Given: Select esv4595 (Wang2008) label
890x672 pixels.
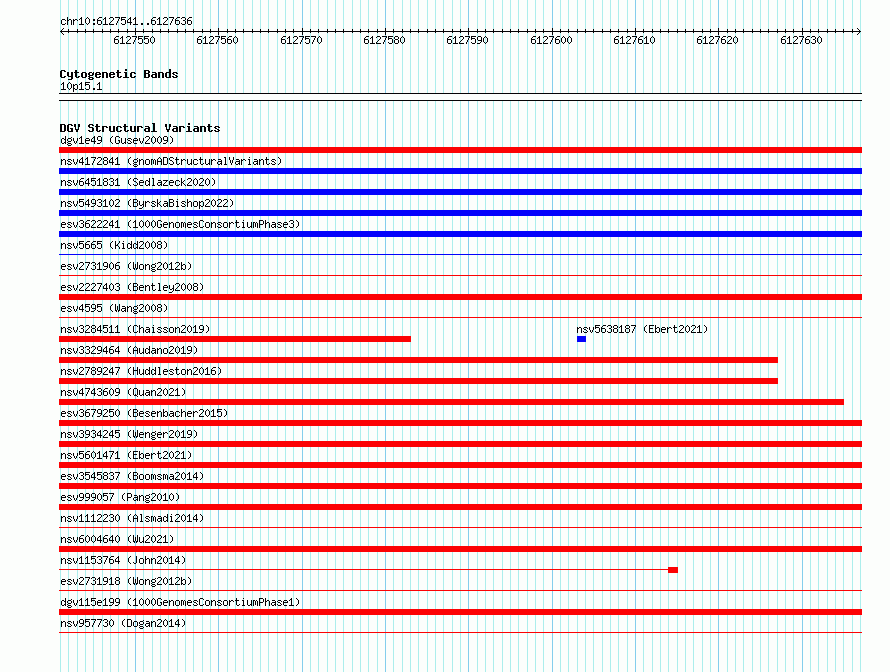Looking at the screenshot, I should pyautogui.click(x=114, y=308).
